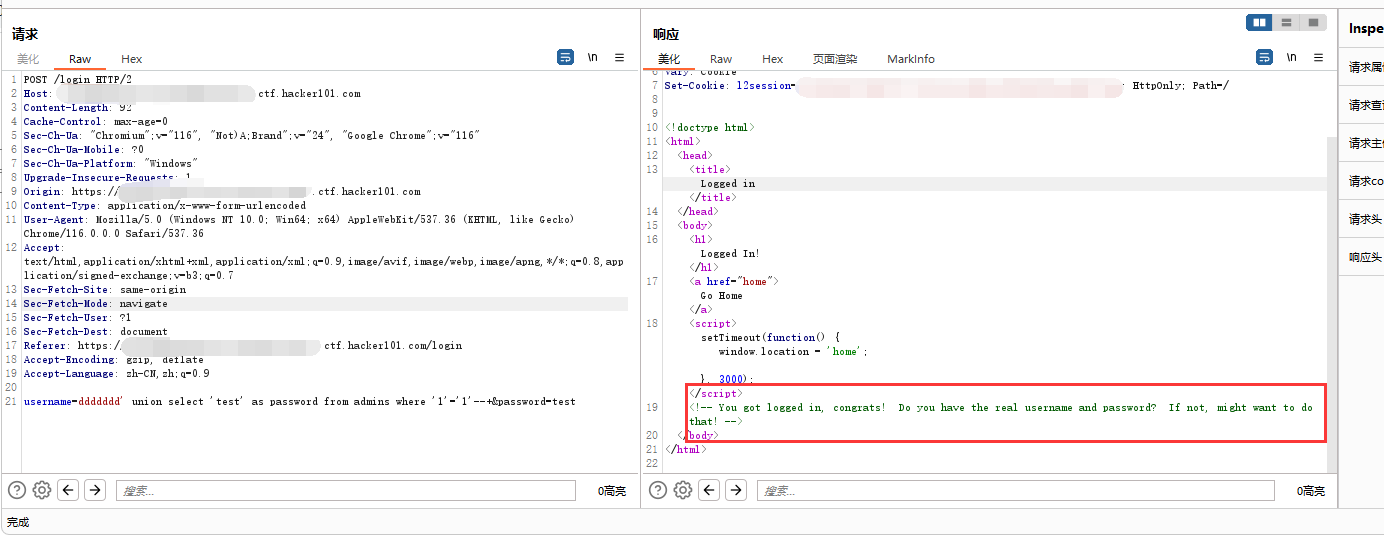The width and height of the screenshot is (1384, 536).
Task: Toggle \n non-printable characters in request panel
Action: pos(593,58)
